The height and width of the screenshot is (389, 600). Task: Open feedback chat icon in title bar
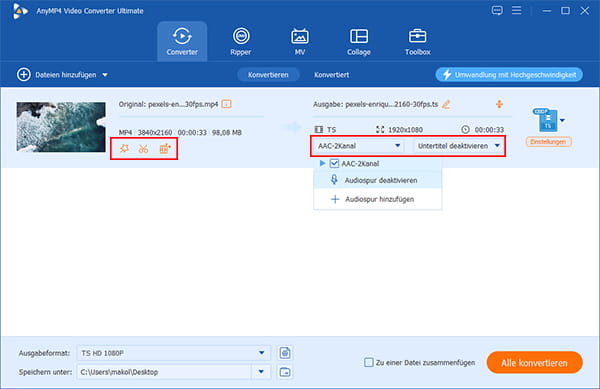point(497,10)
